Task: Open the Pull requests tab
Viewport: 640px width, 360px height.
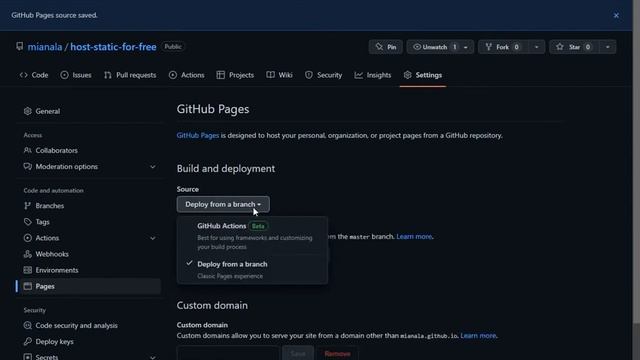Action: (130, 75)
